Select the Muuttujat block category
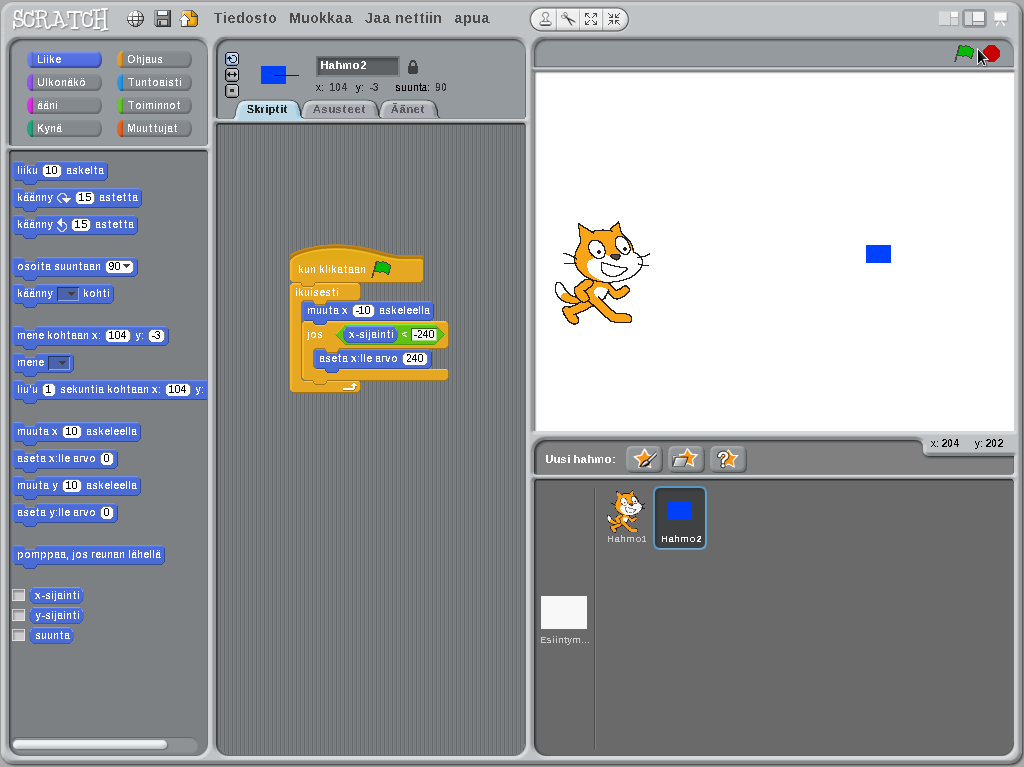Viewport: 1024px width, 767px height. point(154,128)
